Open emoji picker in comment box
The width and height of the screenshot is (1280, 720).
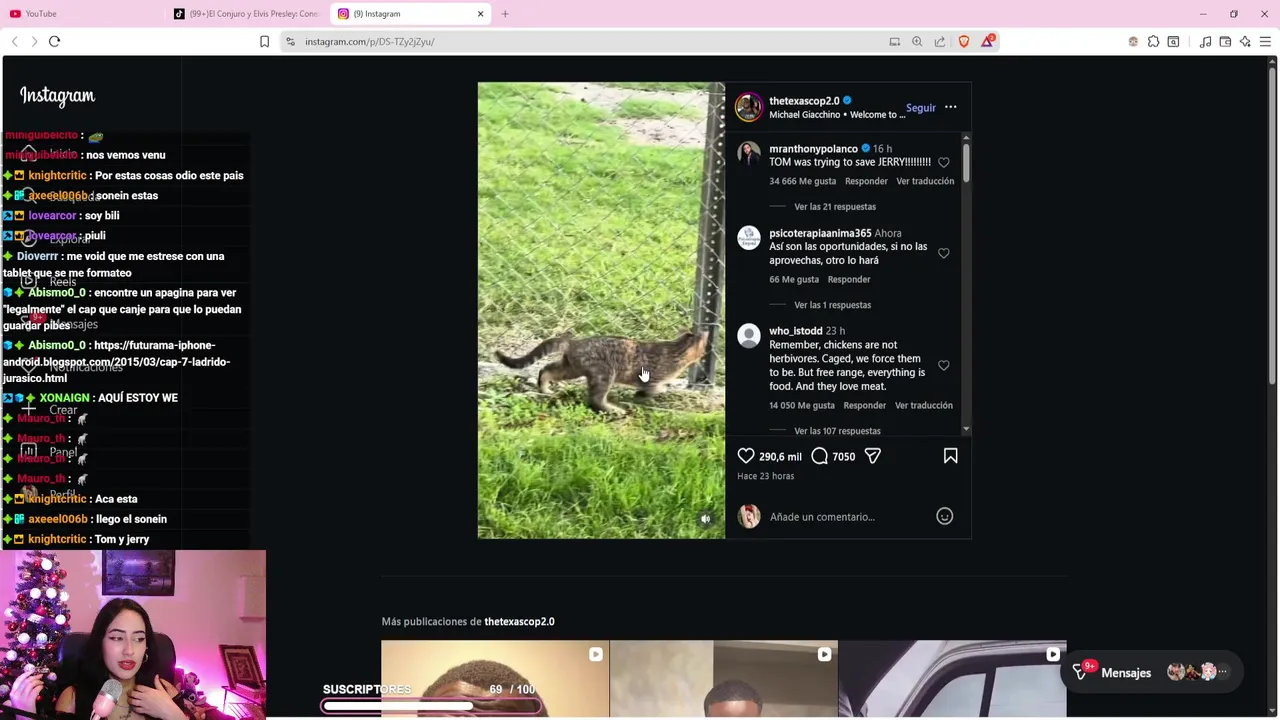pyautogui.click(x=944, y=516)
